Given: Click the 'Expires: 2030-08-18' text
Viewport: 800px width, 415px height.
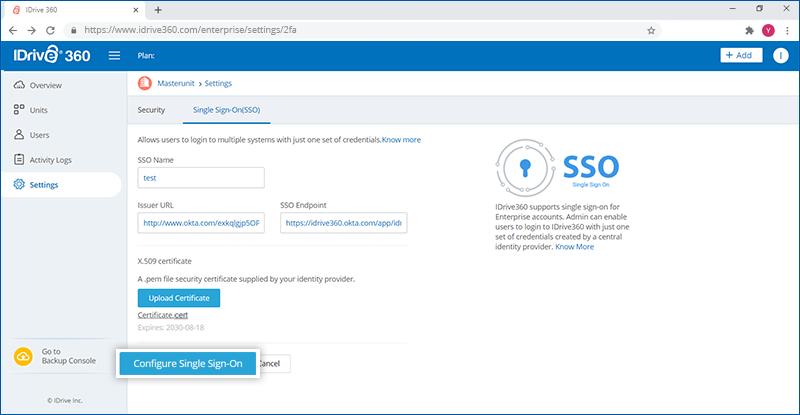Looking at the screenshot, I should [171, 327].
